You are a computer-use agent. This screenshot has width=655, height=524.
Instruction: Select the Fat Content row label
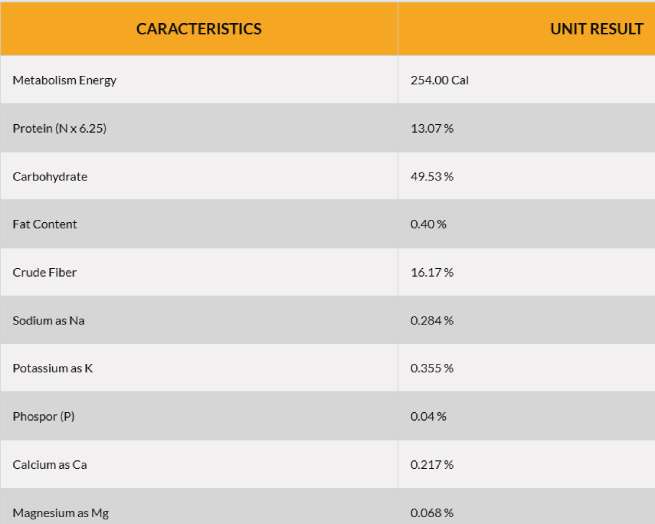coord(45,224)
